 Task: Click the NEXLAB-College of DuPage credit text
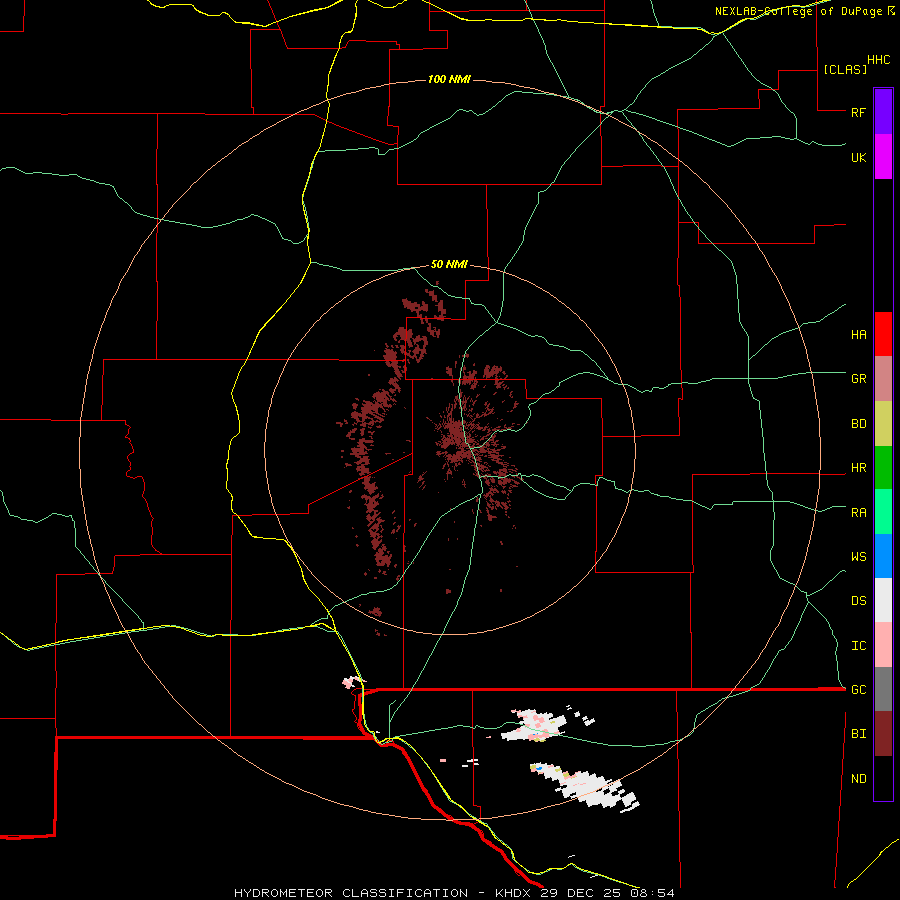coord(801,11)
